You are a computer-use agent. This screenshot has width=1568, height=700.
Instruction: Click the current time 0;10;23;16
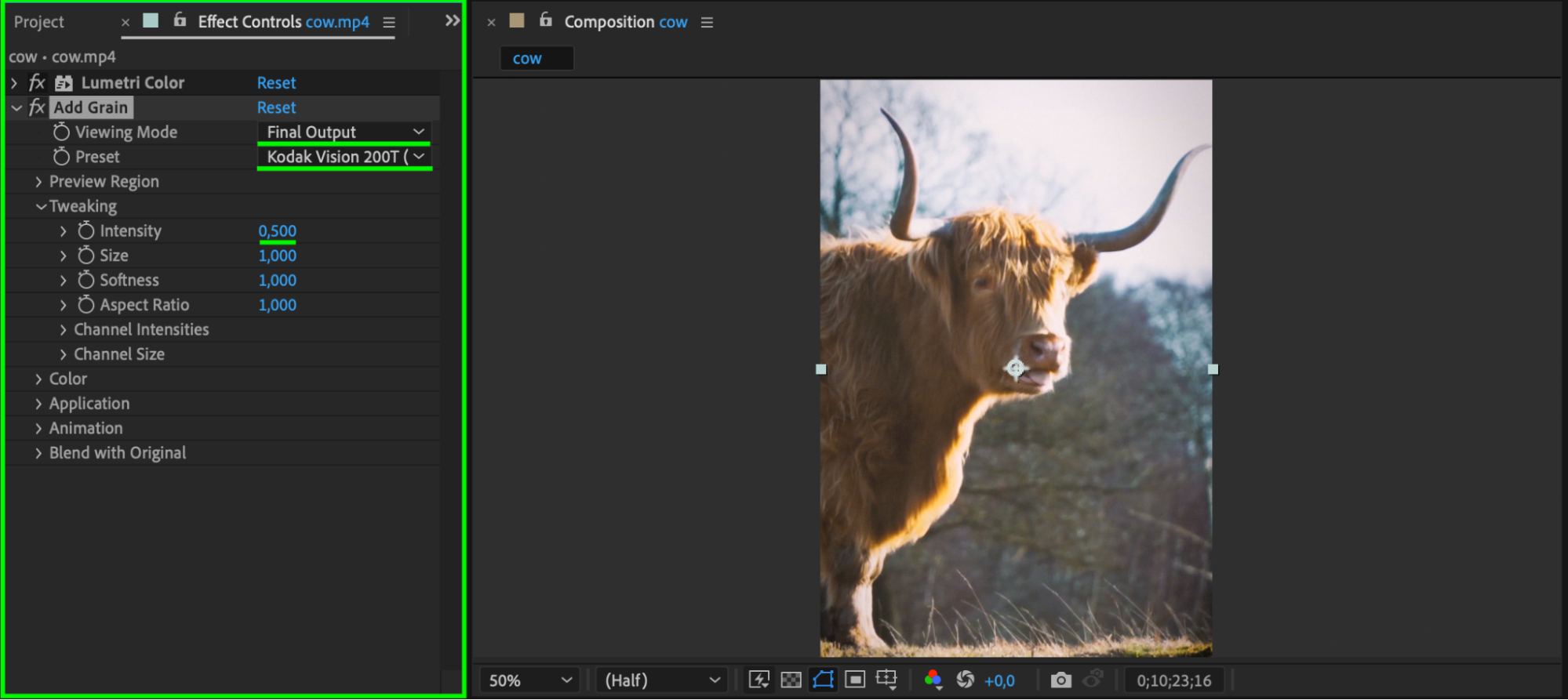pyautogui.click(x=1174, y=680)
